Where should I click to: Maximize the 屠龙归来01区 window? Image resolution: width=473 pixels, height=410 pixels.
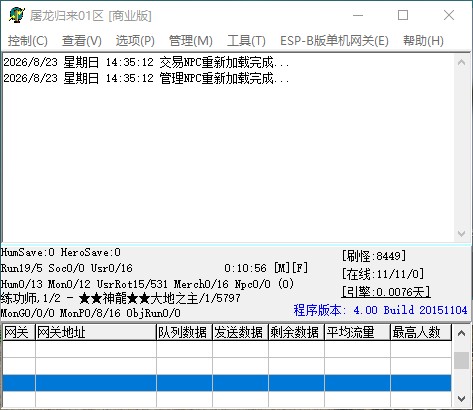click(x=403, y=15)
